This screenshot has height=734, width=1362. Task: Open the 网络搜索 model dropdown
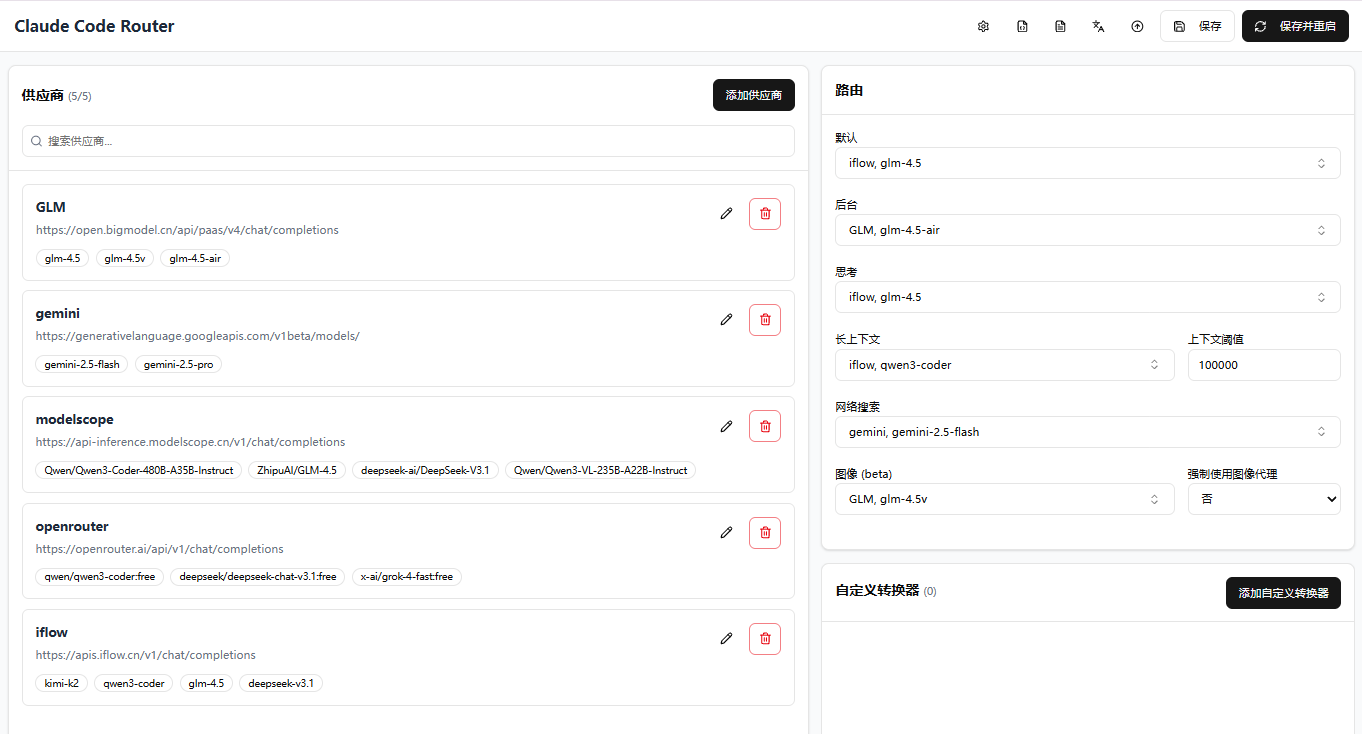pos(1087,431)
